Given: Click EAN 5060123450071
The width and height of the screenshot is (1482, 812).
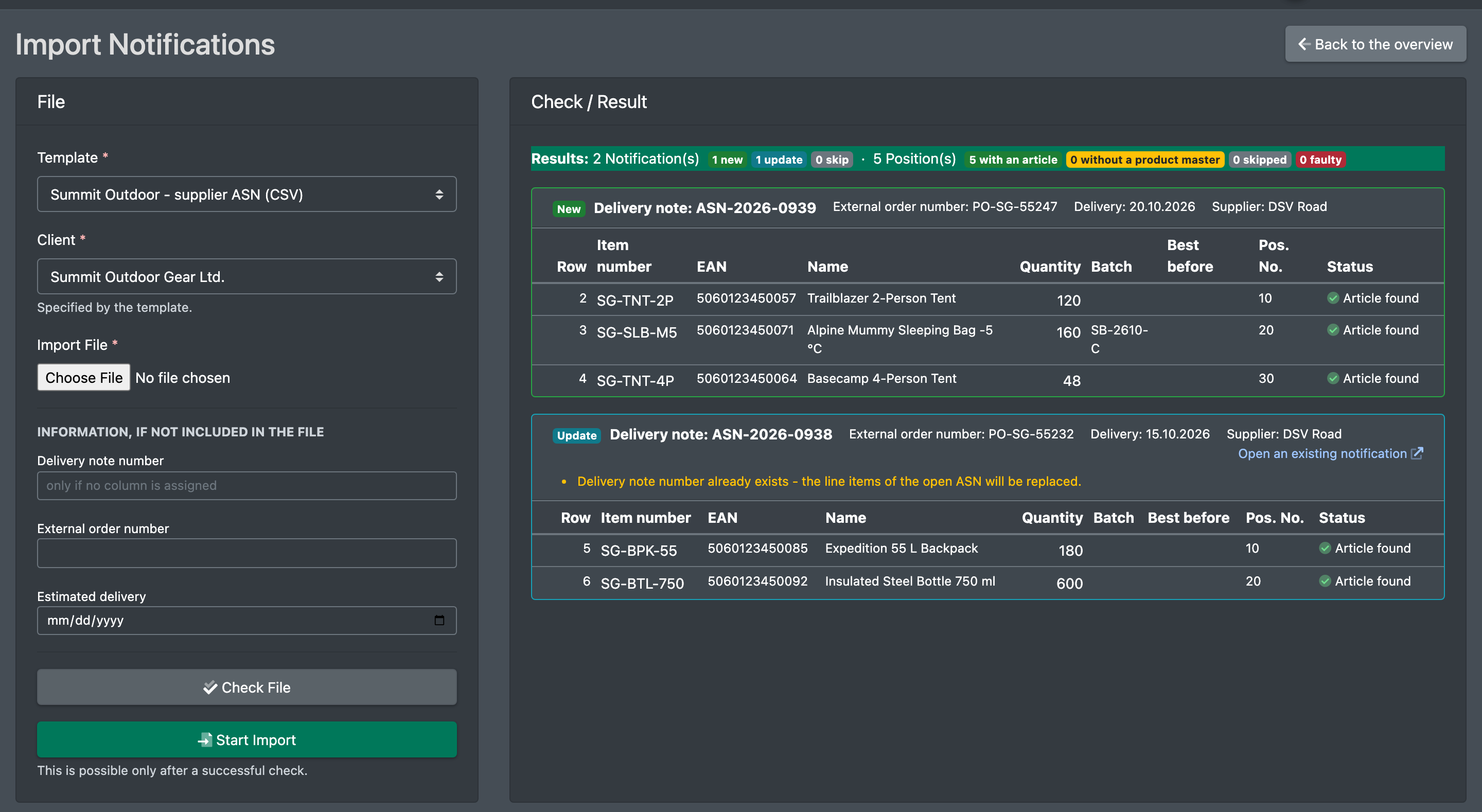Looking at the screenshot, I should pos(745,330).
